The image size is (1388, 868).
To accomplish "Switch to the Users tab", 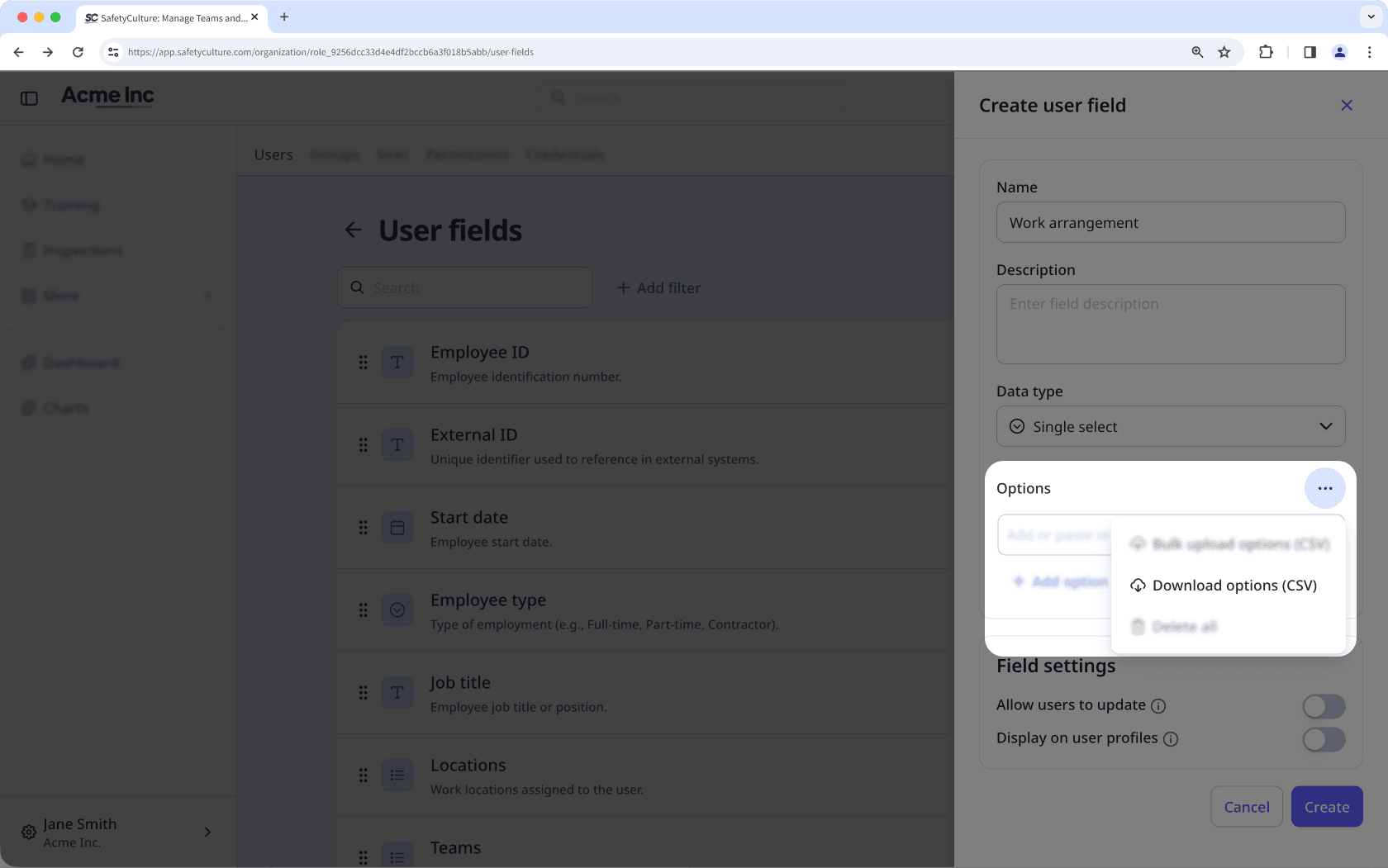I will 273,154.
